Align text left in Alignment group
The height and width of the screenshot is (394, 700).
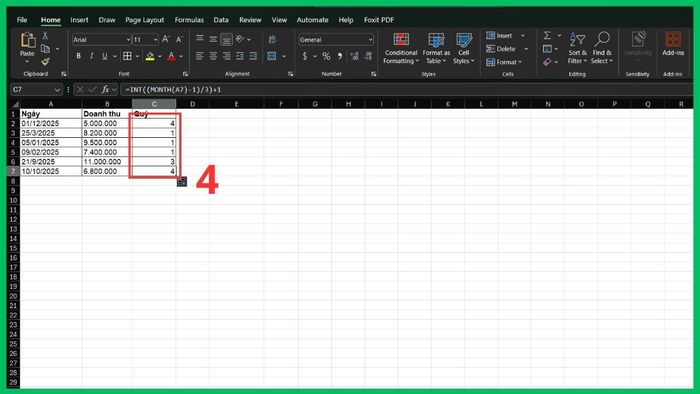pos(200,56)
